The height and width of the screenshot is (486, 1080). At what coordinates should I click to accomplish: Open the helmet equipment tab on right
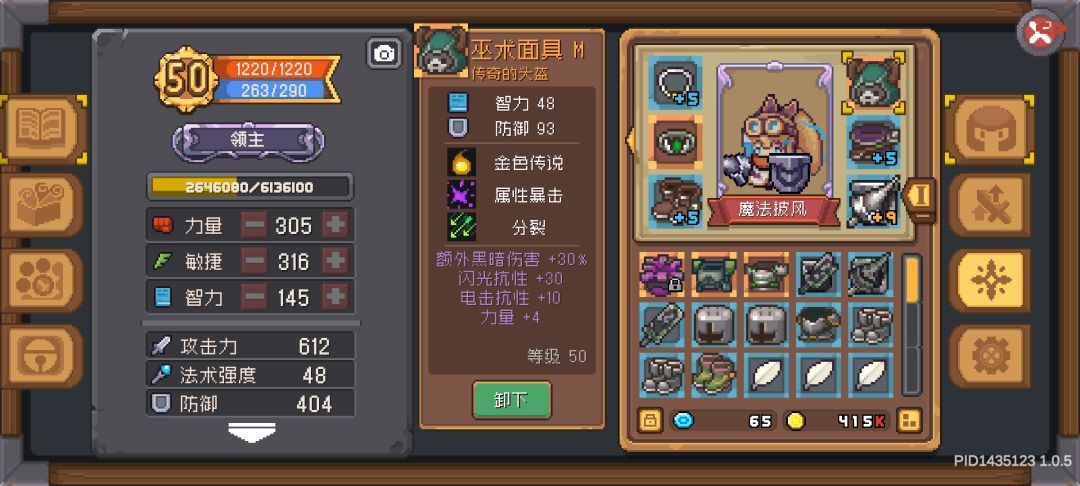(989, 129)
